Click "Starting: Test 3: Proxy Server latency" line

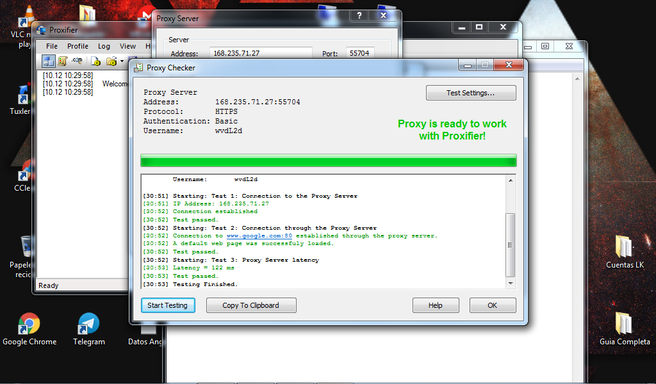click(246, 260)
